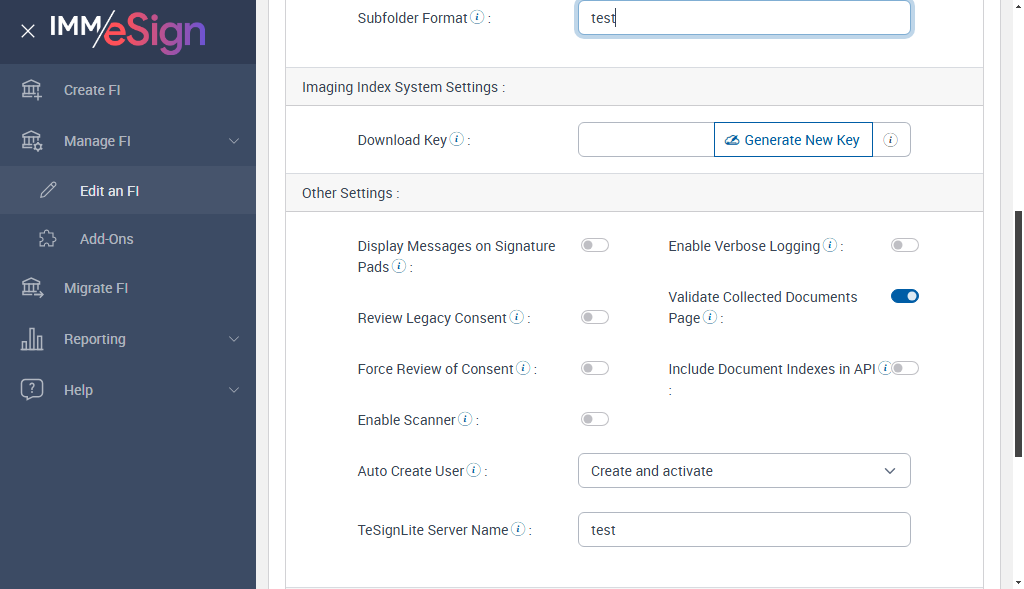Image resolution: width=1024 pixels, height=589 pixels.
Task: Click the Edit an FI pencil icon
Action: [48, 191]
